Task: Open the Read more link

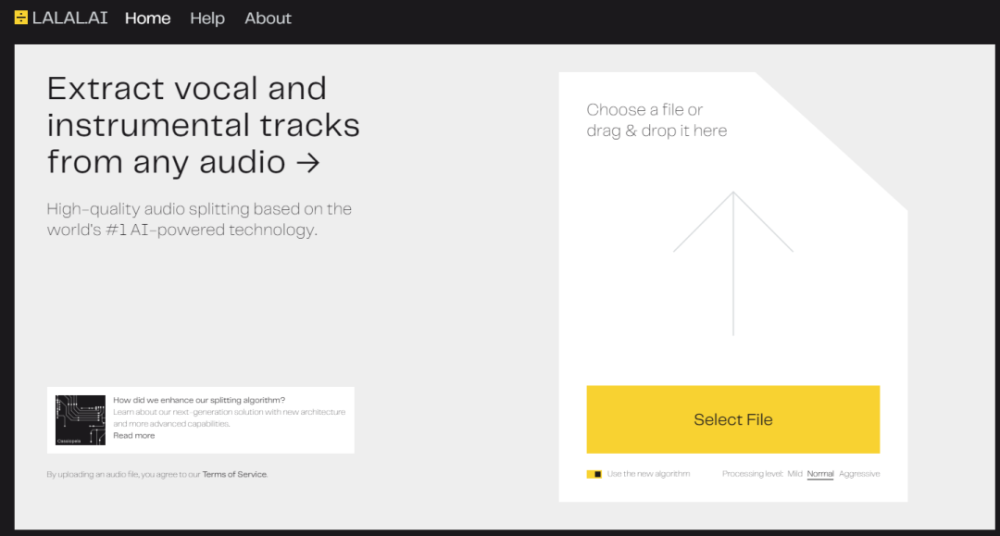Action: pyautogui.click(x=134, y=436)
